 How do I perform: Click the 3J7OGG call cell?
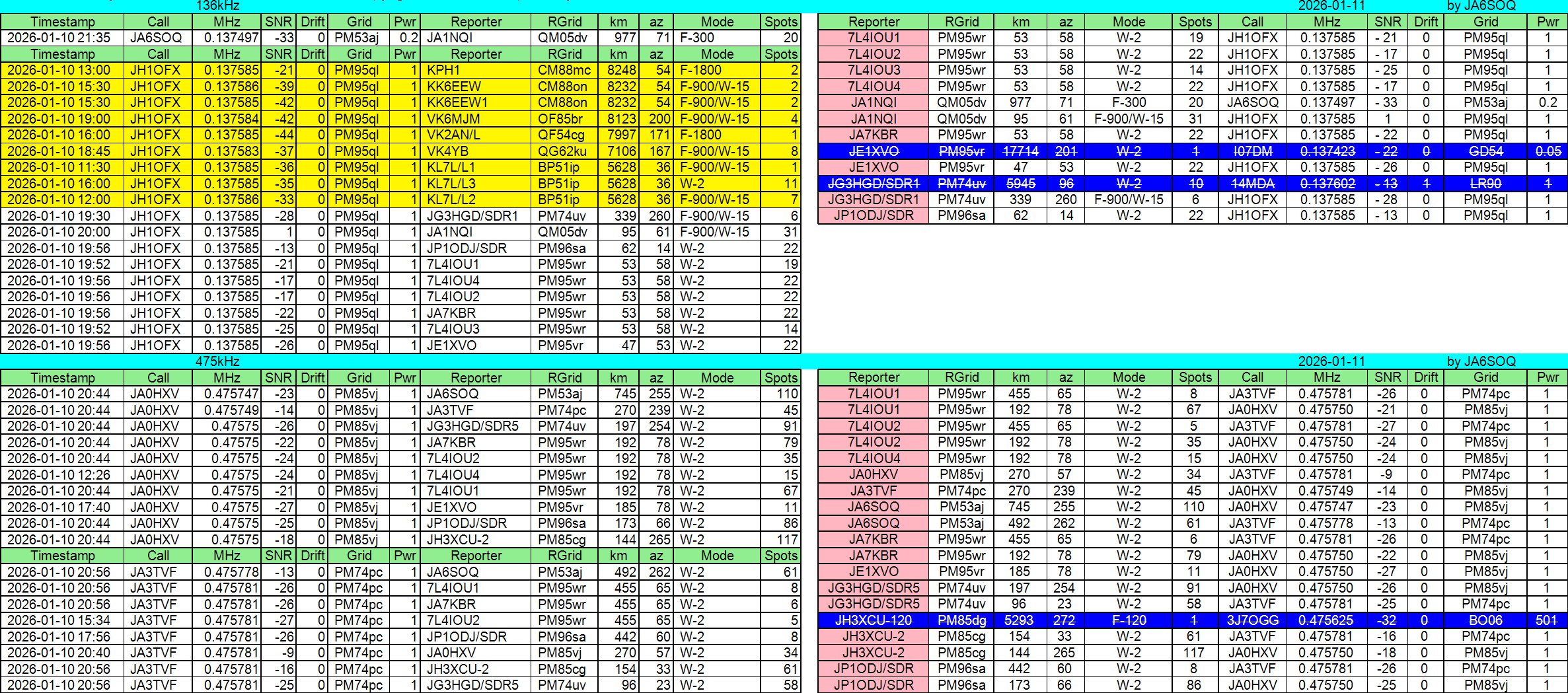click(x=1252, y=620)
